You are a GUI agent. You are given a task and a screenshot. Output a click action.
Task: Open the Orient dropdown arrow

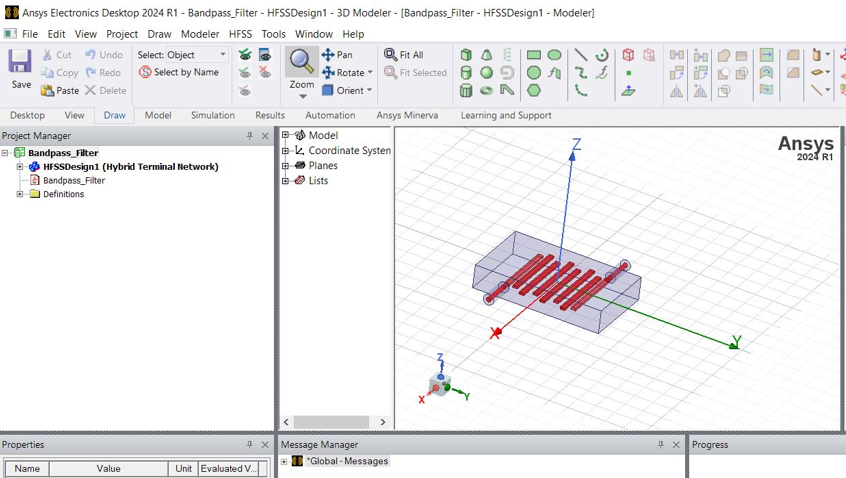370,91
